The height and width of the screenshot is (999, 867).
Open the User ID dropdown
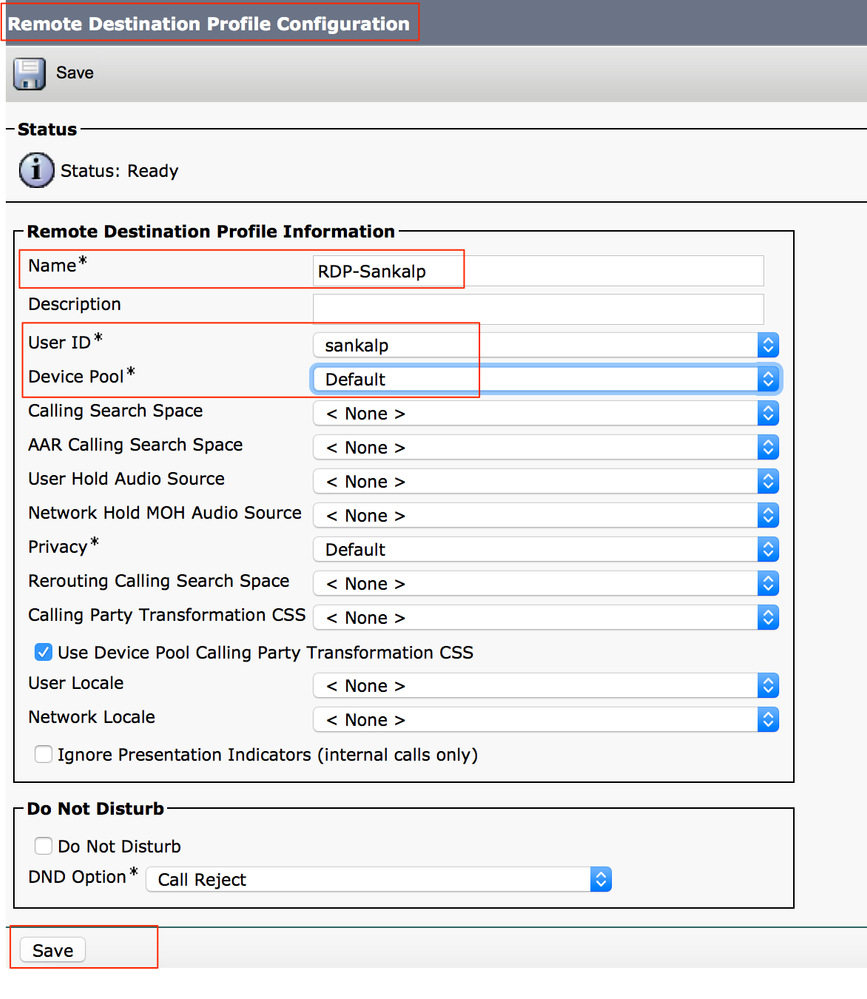(x=545, y=345)
